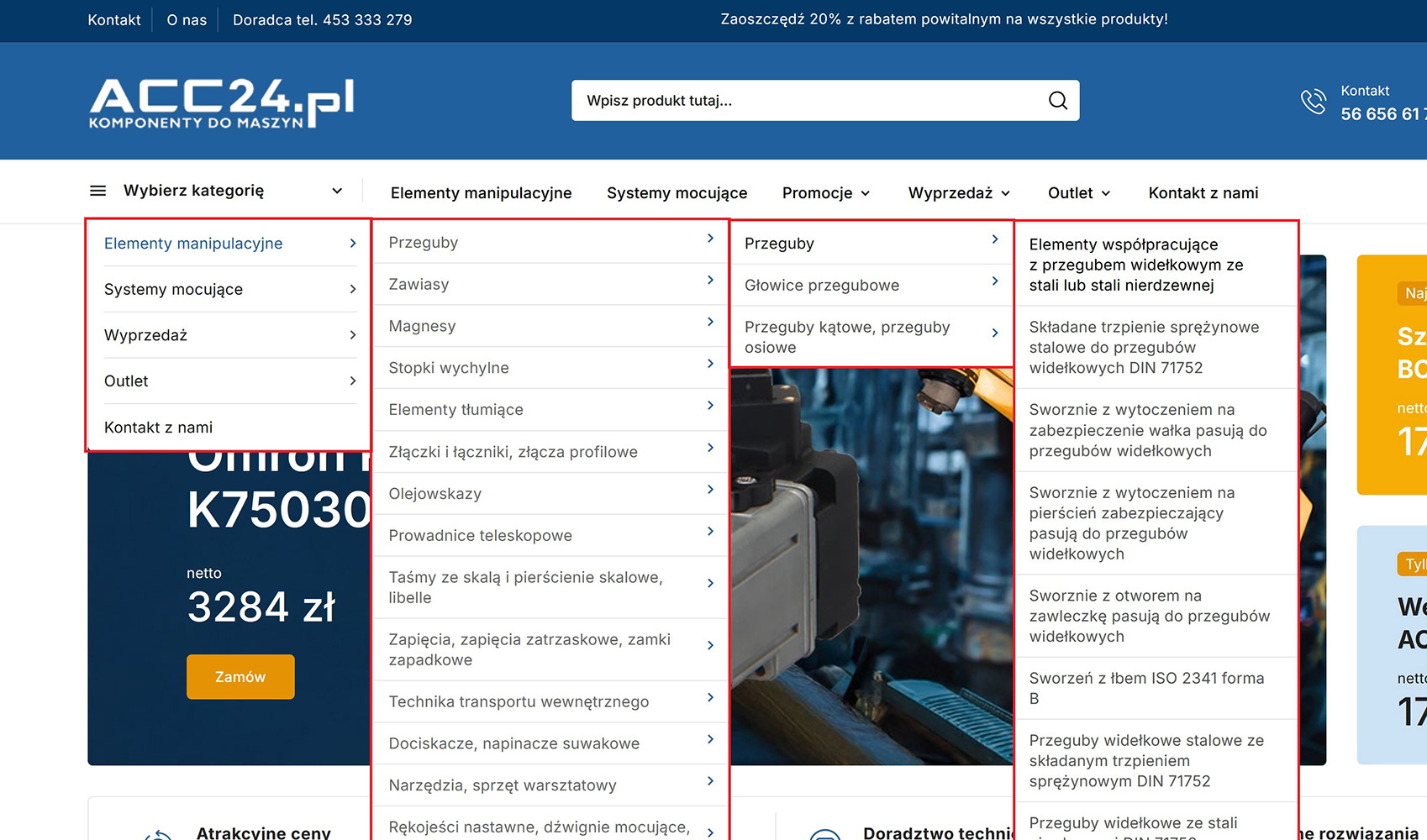The height and width of the screenshot is (840, 1427).
Task: Open Sworzeń z łbem ISO 2341 forma B
Action: click(x=1146, y=688)
